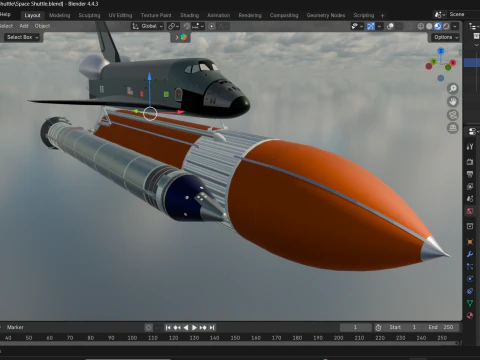Viewport: 480px width, 360px height.
Task: Open the pivot point dropdown
Action: tap(174, 26)
